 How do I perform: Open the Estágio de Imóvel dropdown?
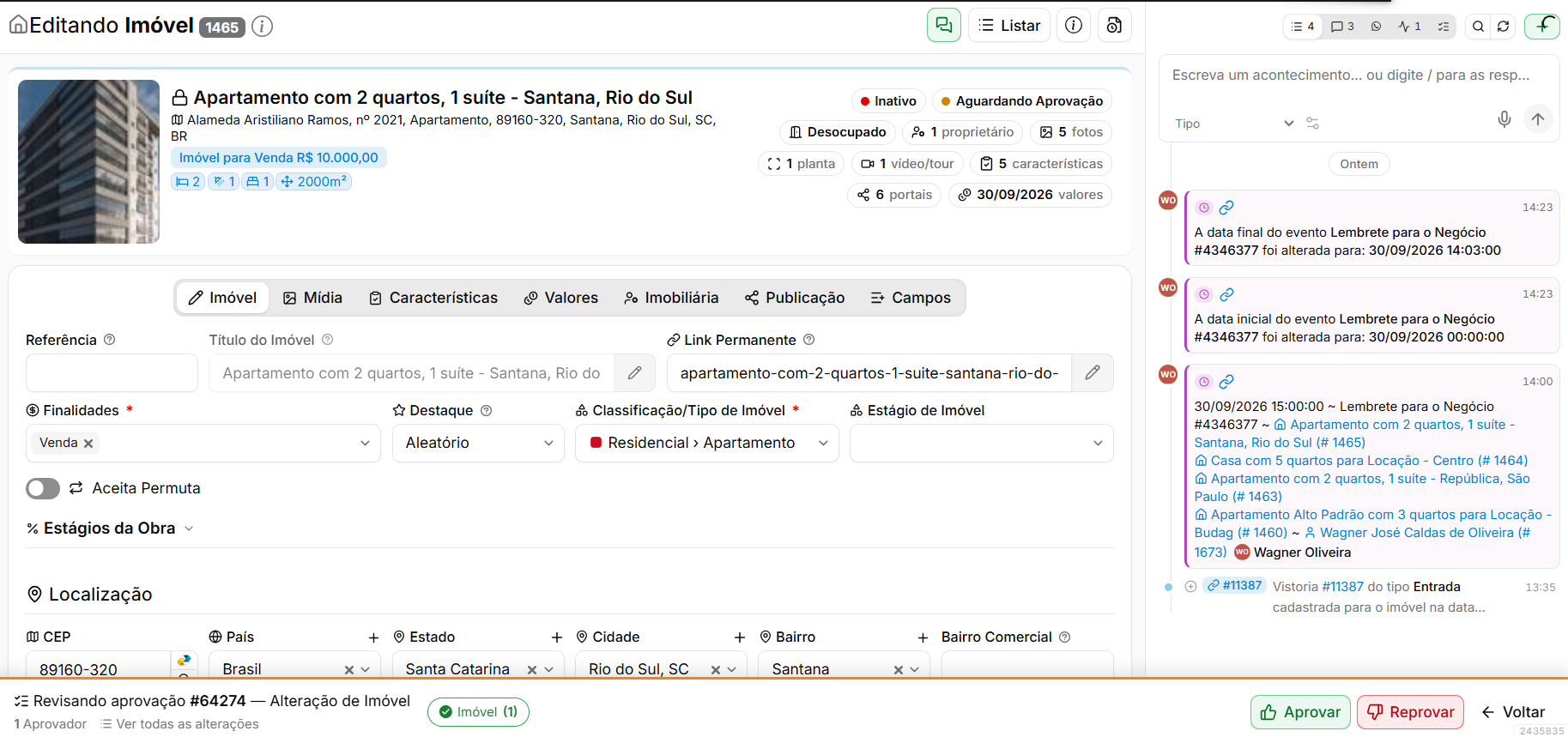[981, 444]
